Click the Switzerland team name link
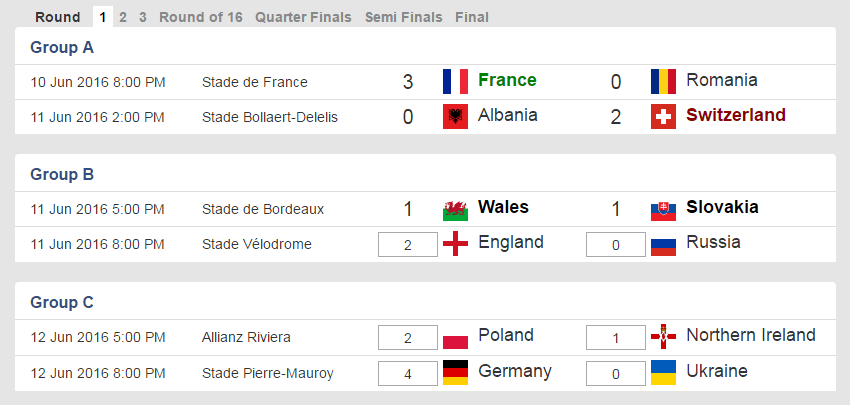The image size is (850, 405). [736, 115]
